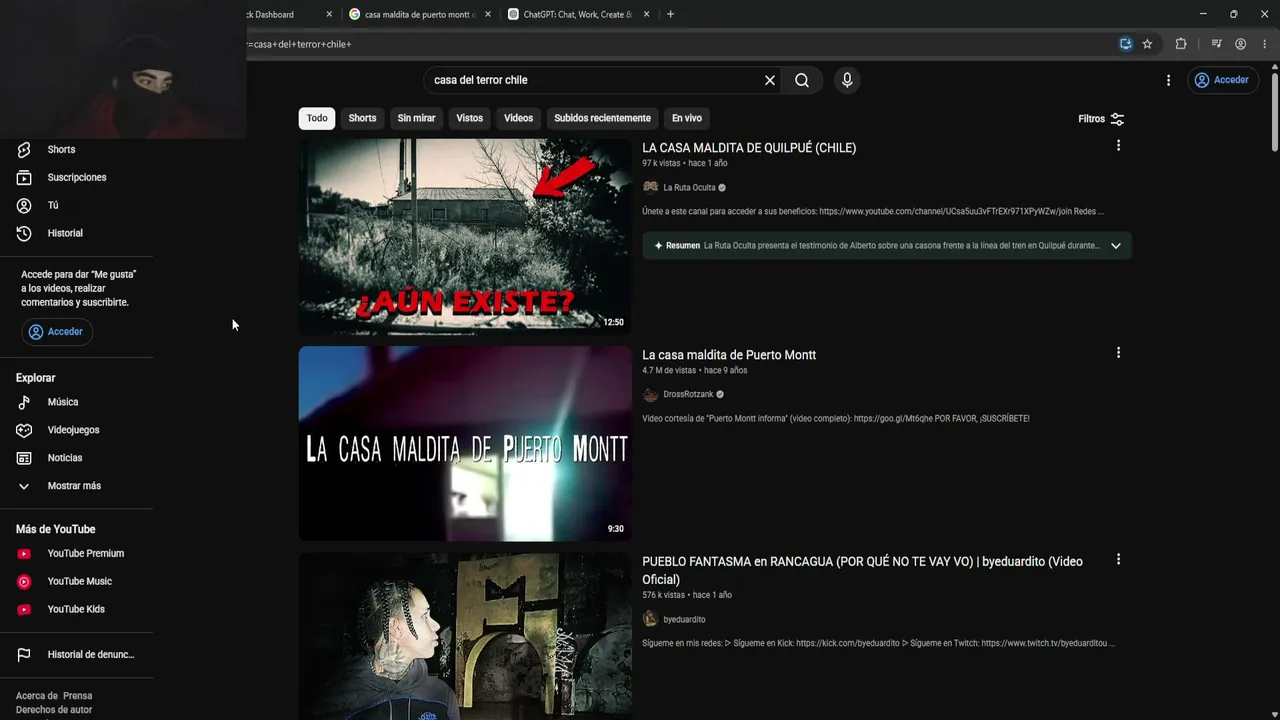Select the Shorts filter chip
Screen dimensions: 1280x720
pos(362,118)
